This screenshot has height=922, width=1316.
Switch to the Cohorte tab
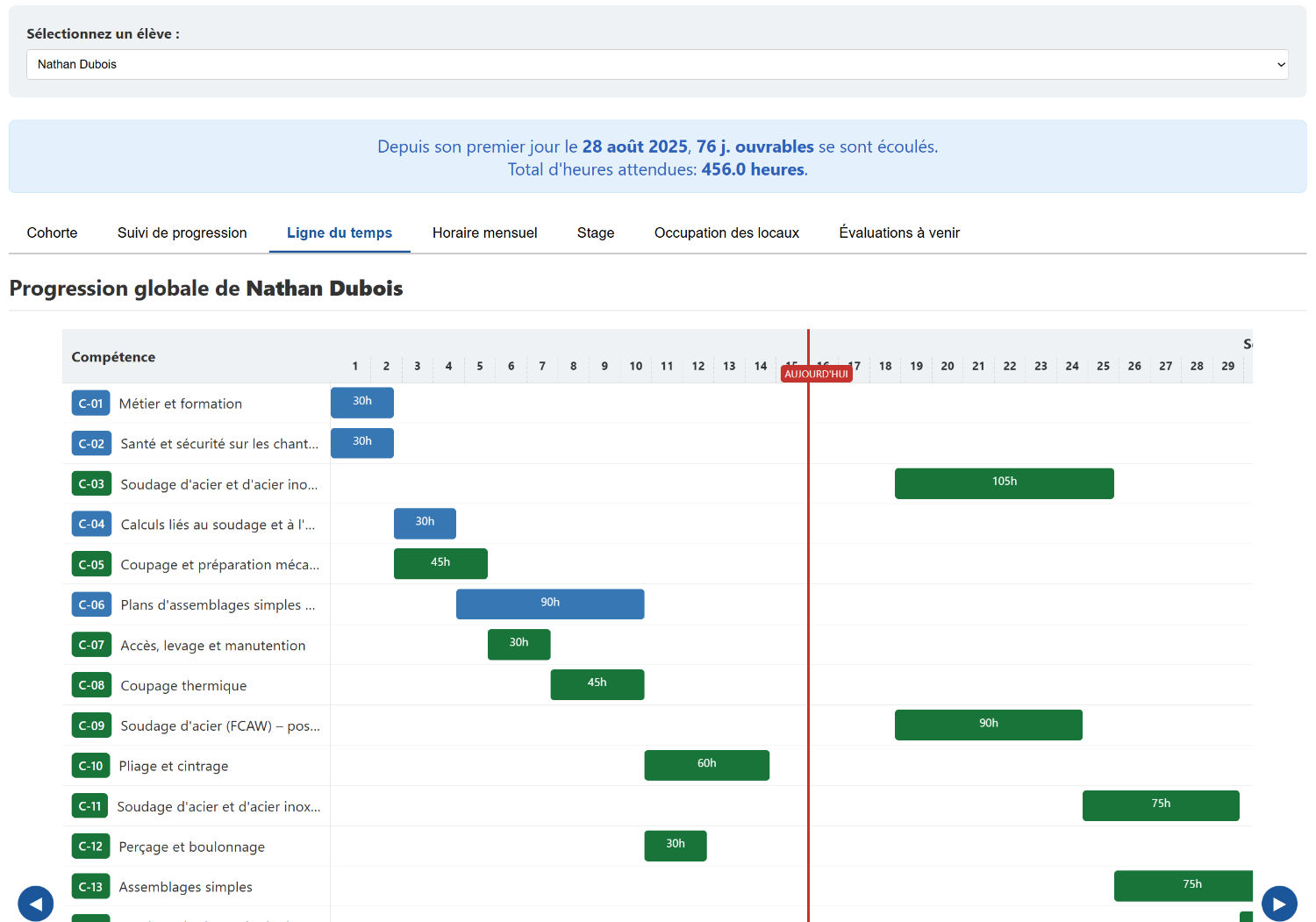52,232
